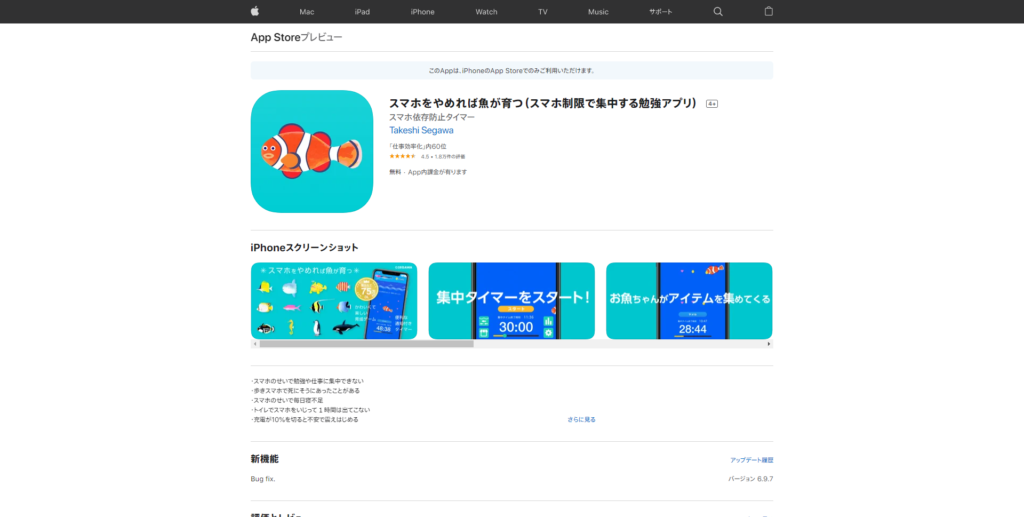This screenshot has height=517, width=1024.
Task: Click the Apple logo in navigation bar
Action: (x=255, y=11)
